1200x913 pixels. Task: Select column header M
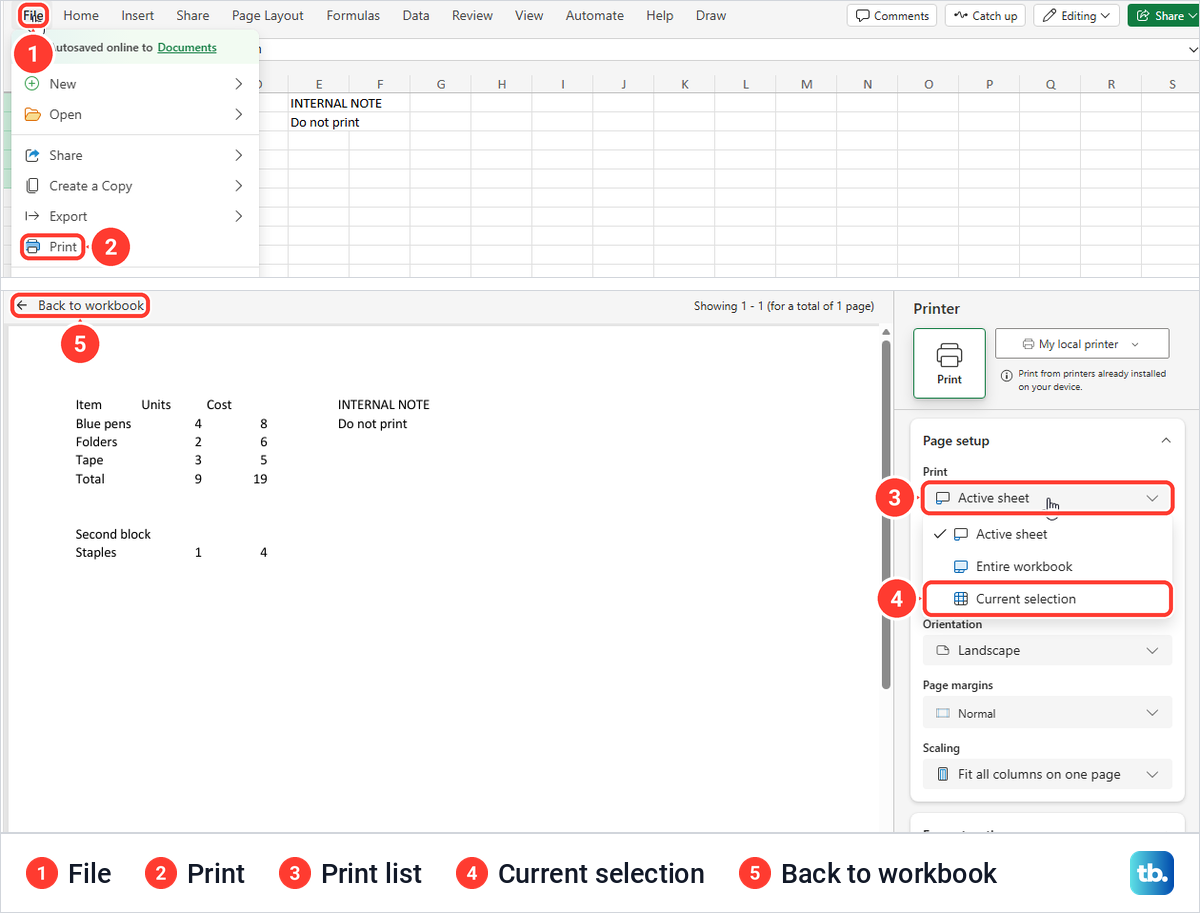coord(807,85)
